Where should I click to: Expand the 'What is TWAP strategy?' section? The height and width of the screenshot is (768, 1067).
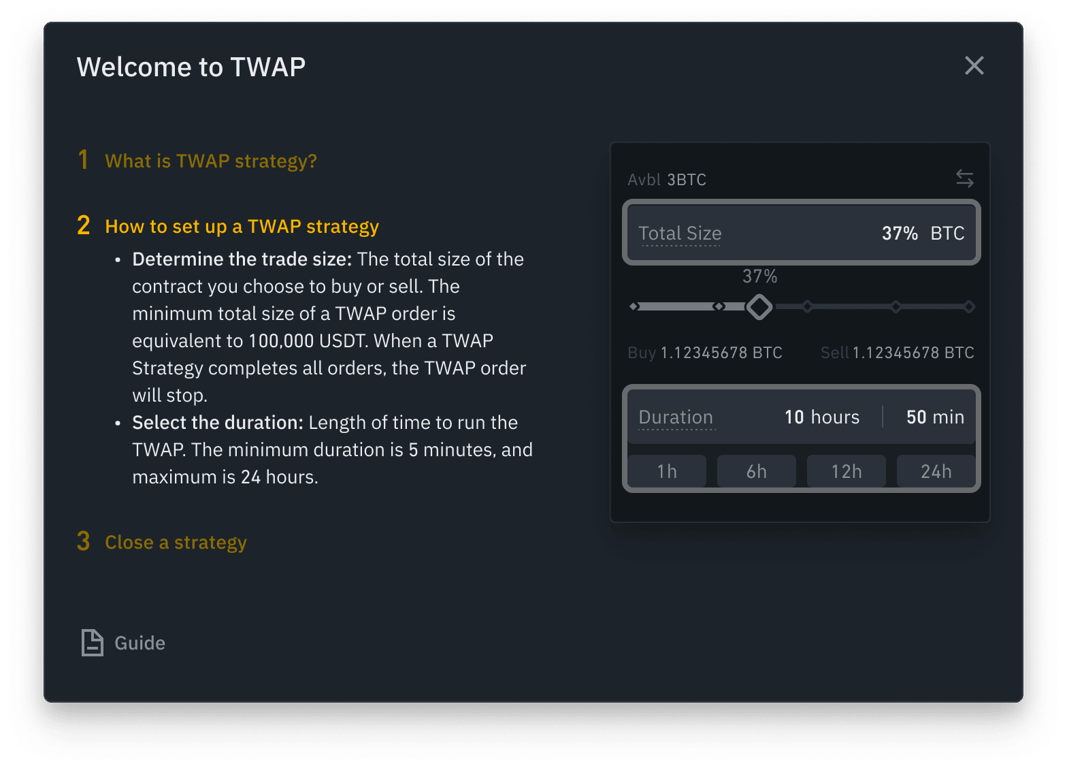pos(211,160)
